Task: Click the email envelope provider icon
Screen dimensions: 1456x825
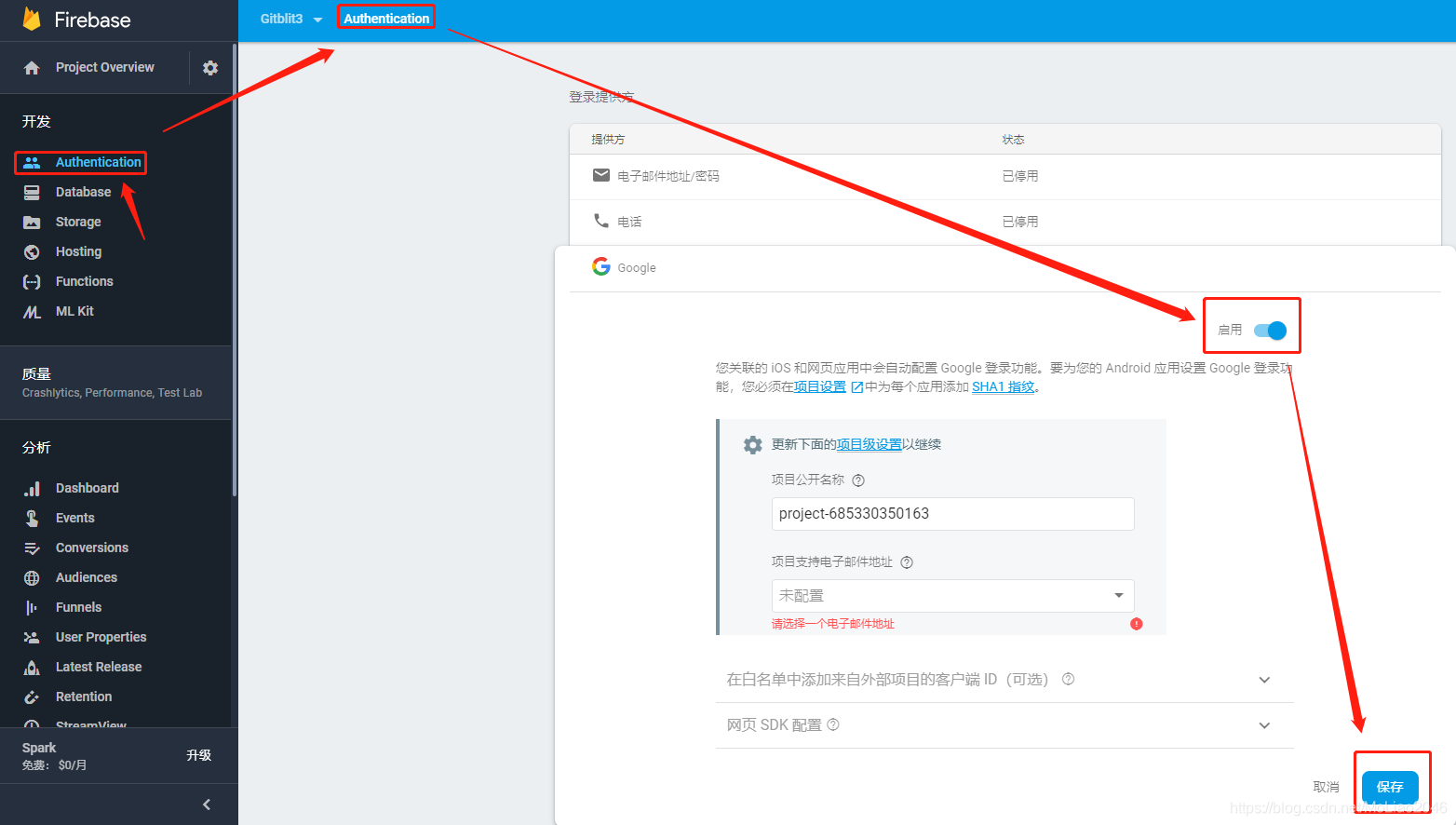Action: pos(601,175)
